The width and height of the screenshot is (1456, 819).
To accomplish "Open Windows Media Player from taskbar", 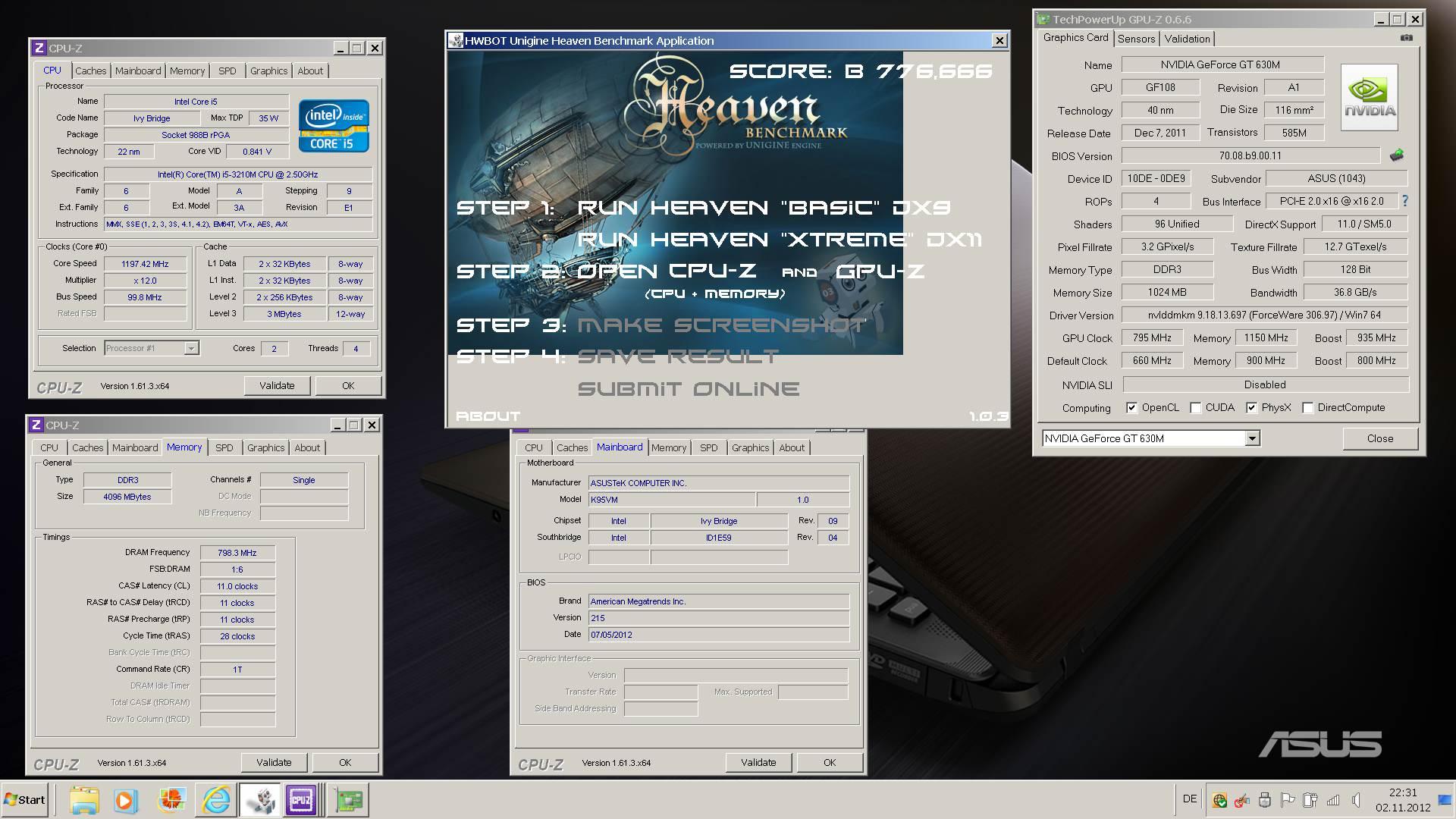I will pos(125,800).
